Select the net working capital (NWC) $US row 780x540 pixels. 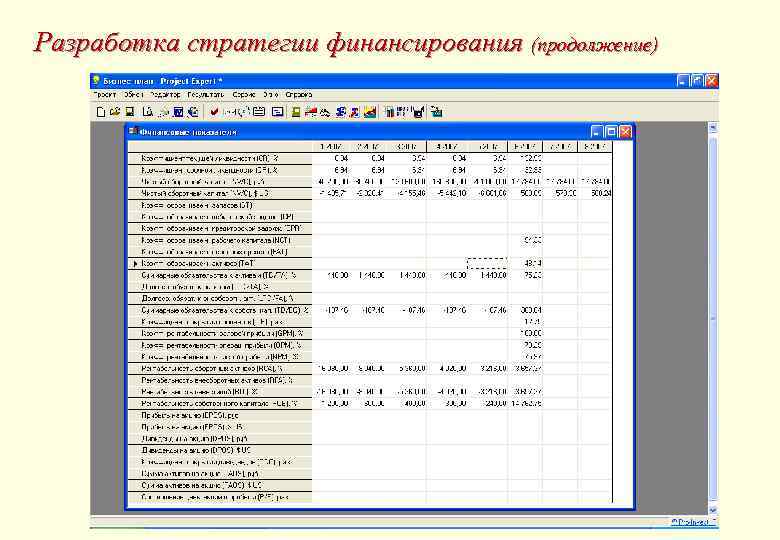(x=220, y=193)
